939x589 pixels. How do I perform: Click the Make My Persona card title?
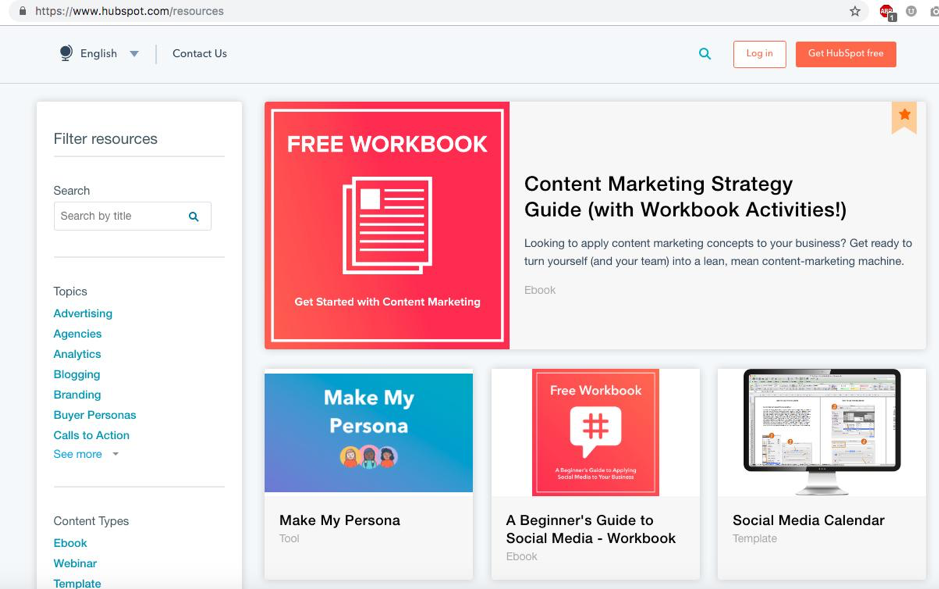pos(340,520)
